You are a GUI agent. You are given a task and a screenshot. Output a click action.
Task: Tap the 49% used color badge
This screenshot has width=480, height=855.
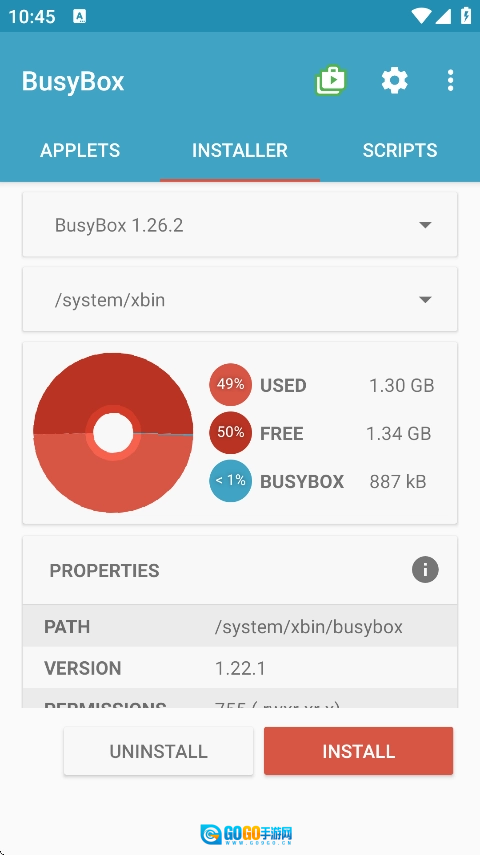tap(230, 385)
